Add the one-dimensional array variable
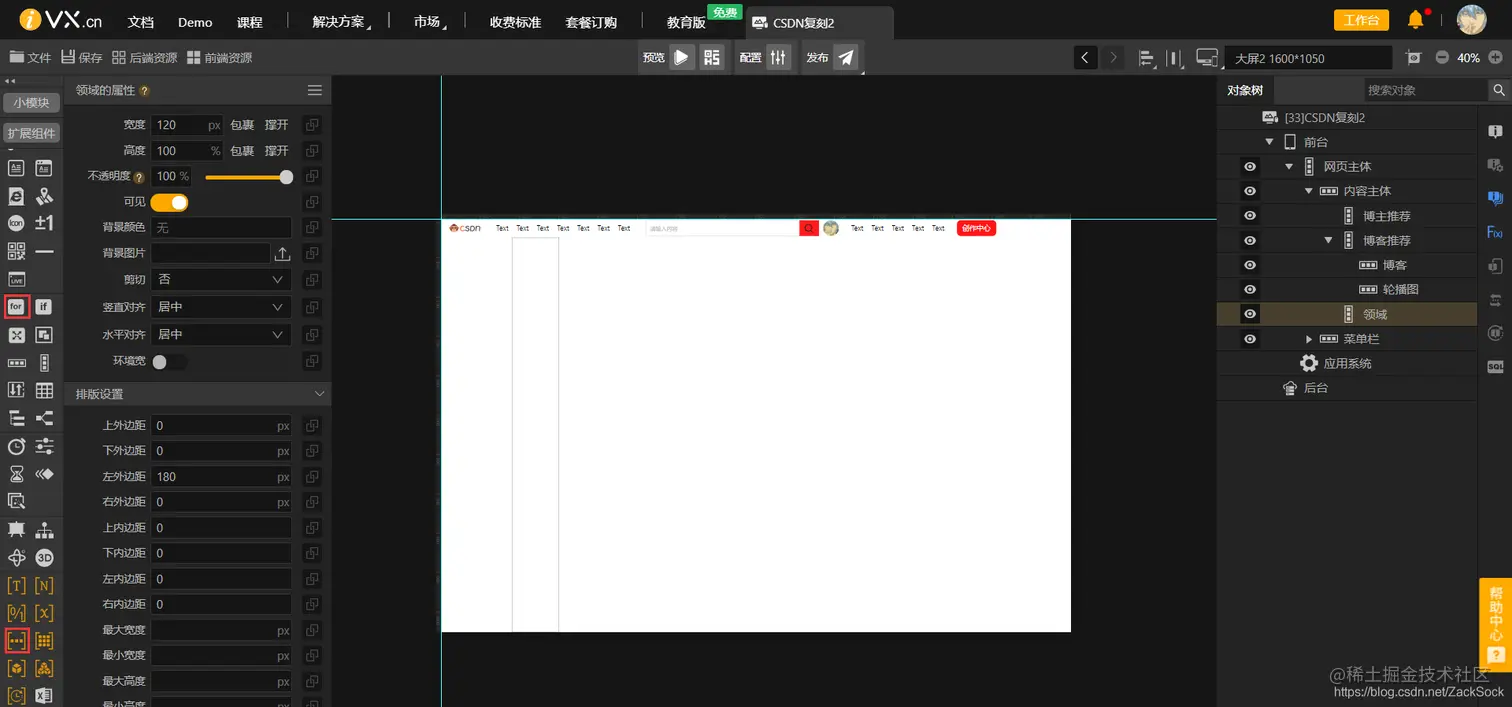The width and height of the screenshot is (1512, 707). (x=16, y=640)
